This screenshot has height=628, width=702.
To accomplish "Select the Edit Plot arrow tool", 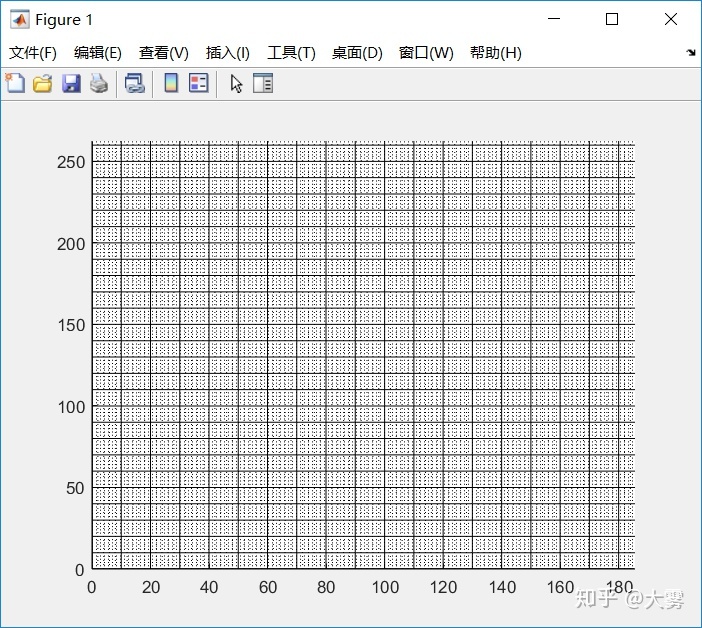I will point(236,84).
